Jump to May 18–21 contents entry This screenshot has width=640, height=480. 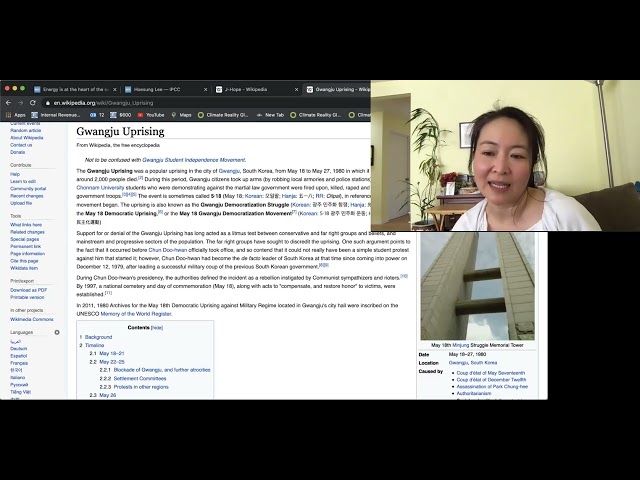click(x=111, y=353)
